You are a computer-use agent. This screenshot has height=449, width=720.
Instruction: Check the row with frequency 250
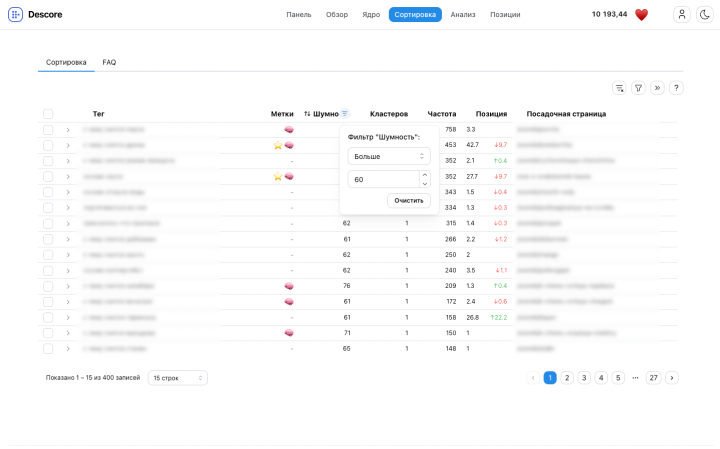(48, 255)
